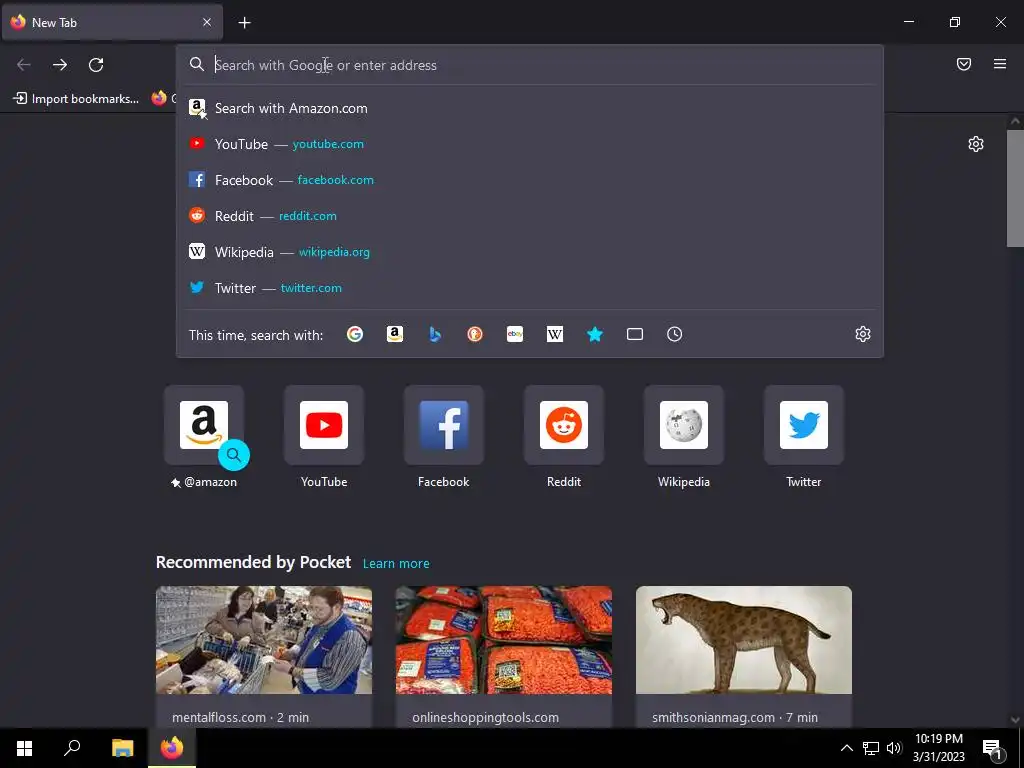1024x768 pixels.
Task: Go forward one page
Action: [x=60, y=65]
